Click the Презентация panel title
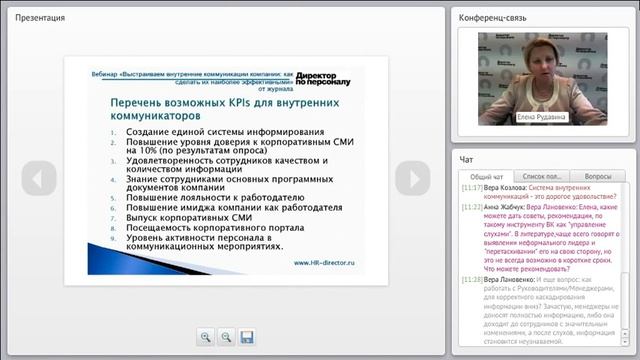640x360 pixels. click(x=40, y=18)
